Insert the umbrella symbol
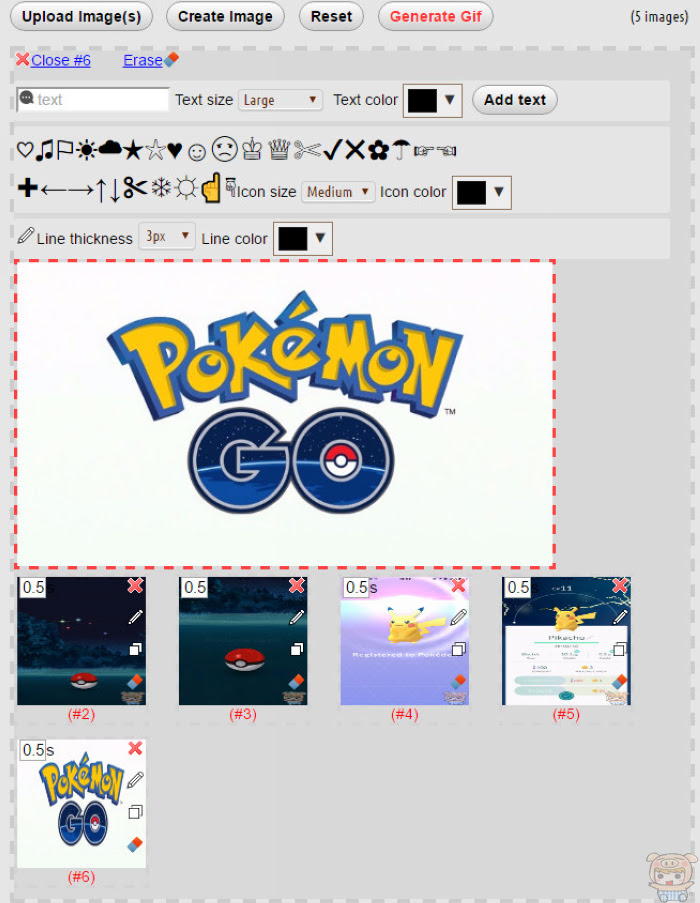 tap(401, 150)
